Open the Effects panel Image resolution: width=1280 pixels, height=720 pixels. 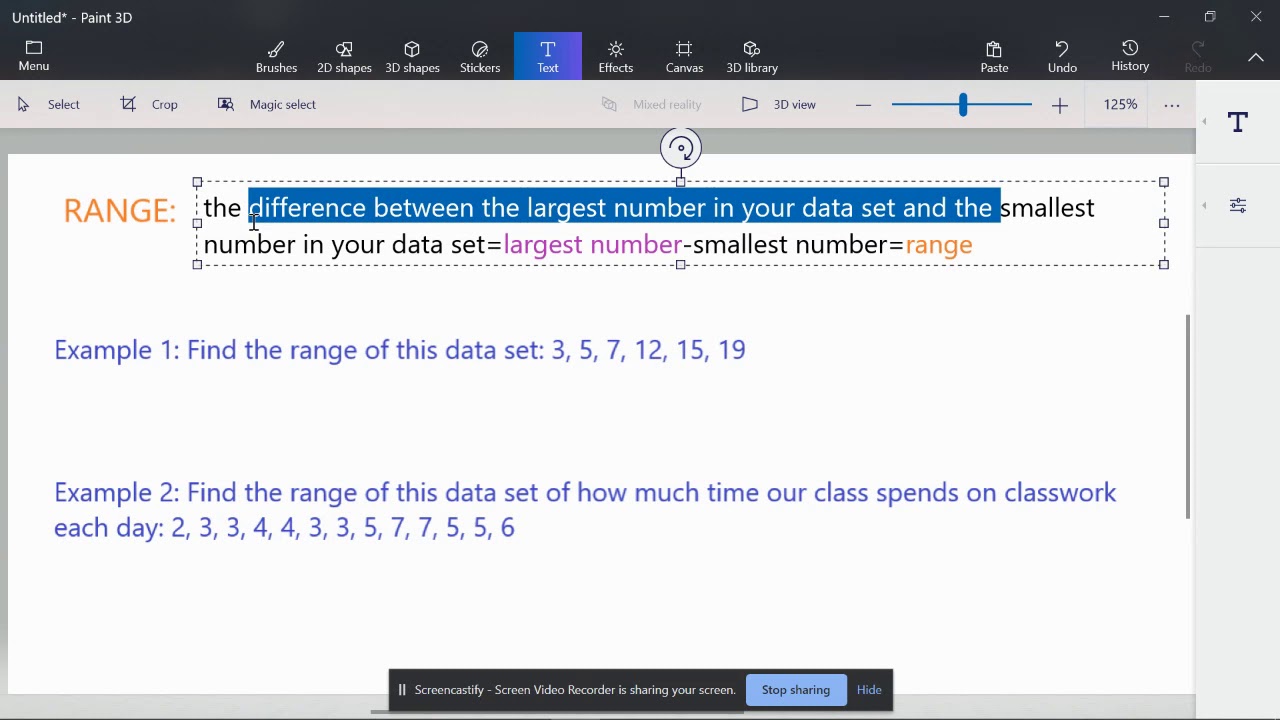pos(616,57)
